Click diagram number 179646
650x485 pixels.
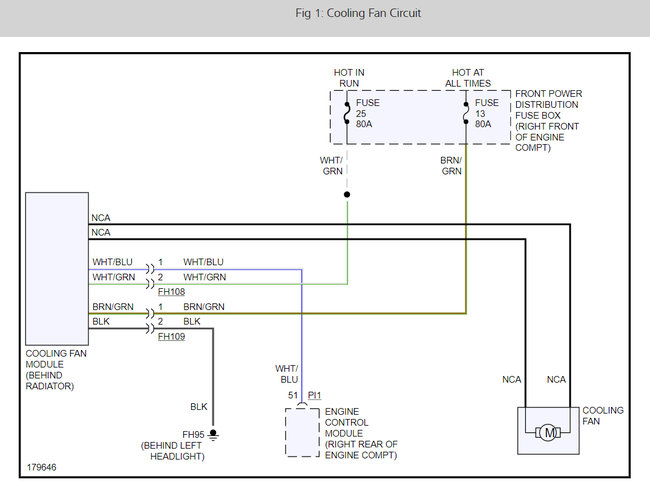click(41, 467)
